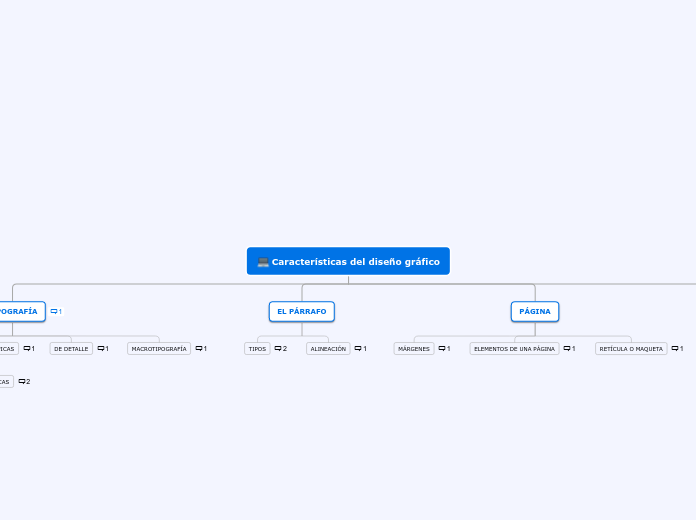The height and width of the screenshot is (520, 696).
Task: Select the RETÍCULA O MAQUETA subtopic
Action: coord(631,349)
